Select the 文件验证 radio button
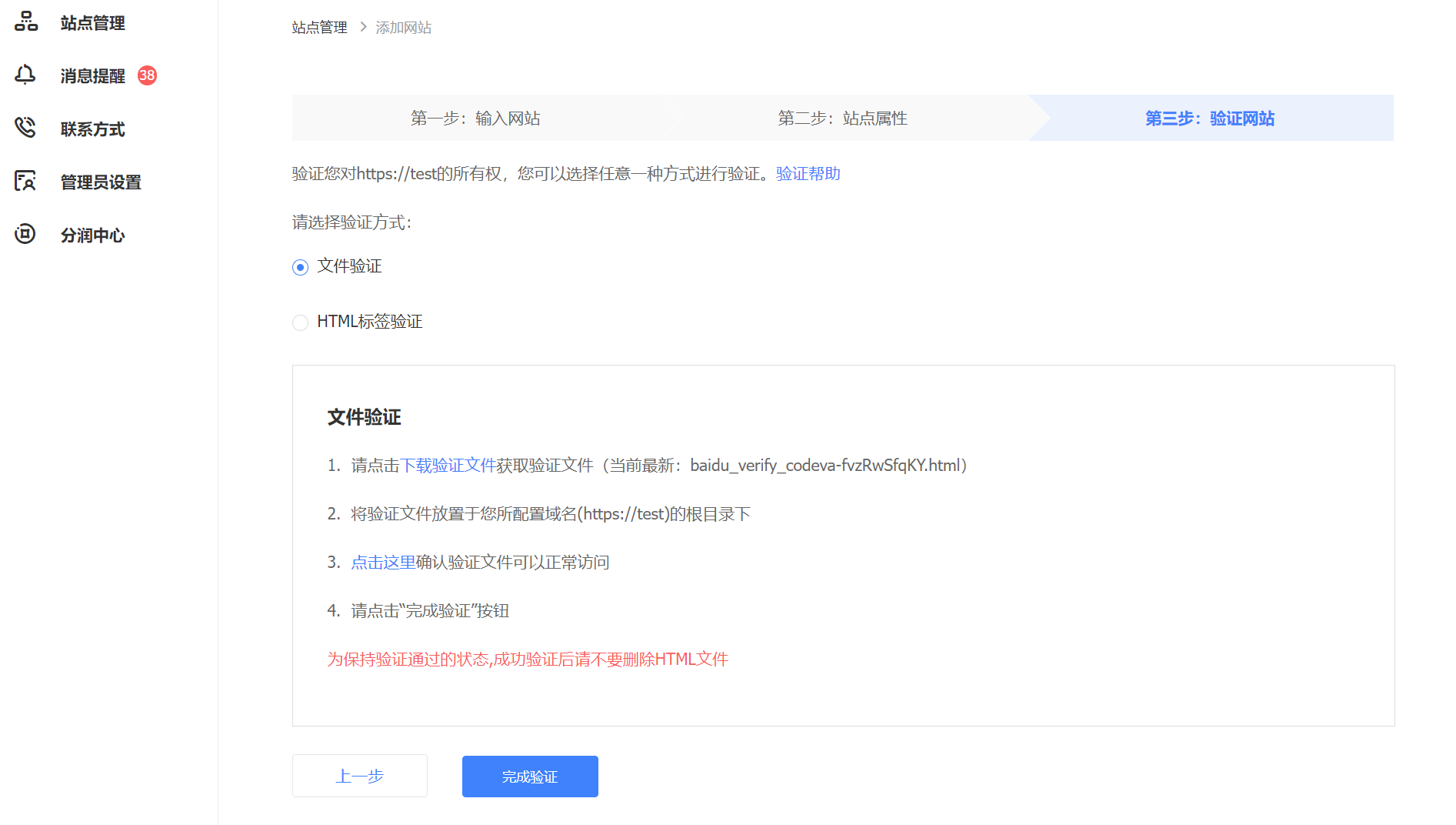The image size is (1456, 825). click(300, 267)
